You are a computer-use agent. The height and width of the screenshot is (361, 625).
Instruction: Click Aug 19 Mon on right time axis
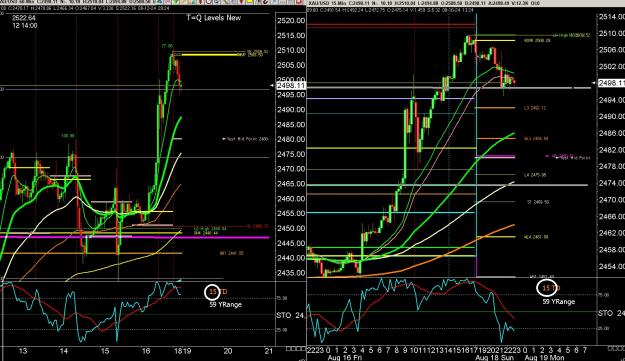544,357
